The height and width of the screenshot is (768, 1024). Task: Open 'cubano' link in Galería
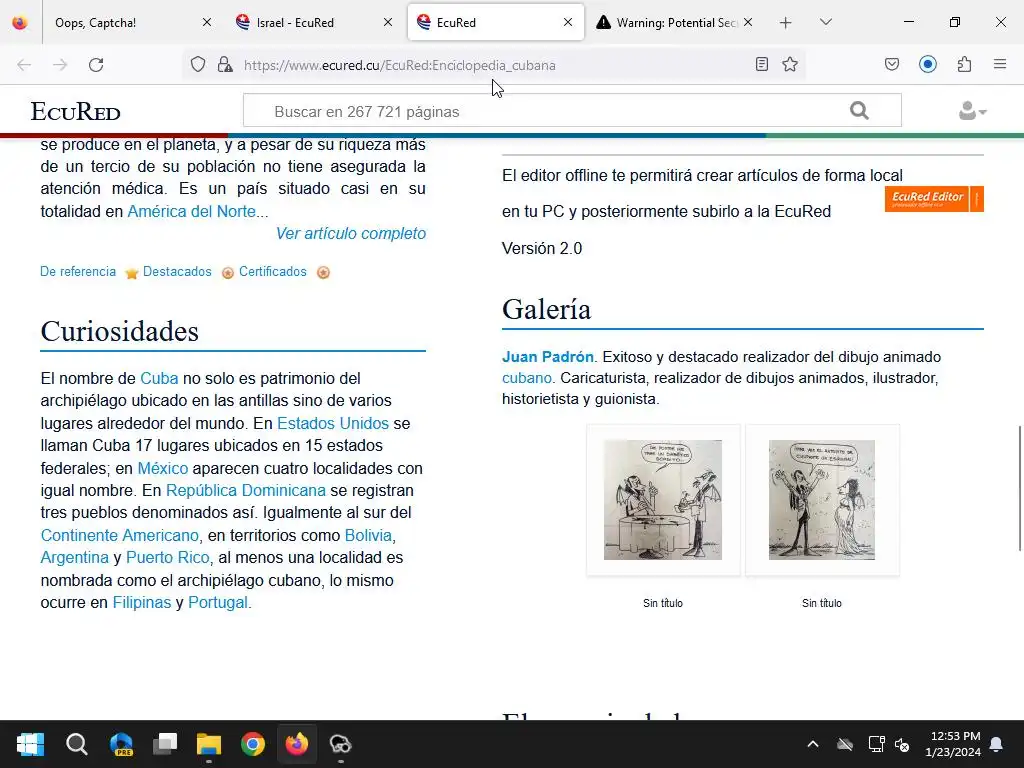(526, 378)
